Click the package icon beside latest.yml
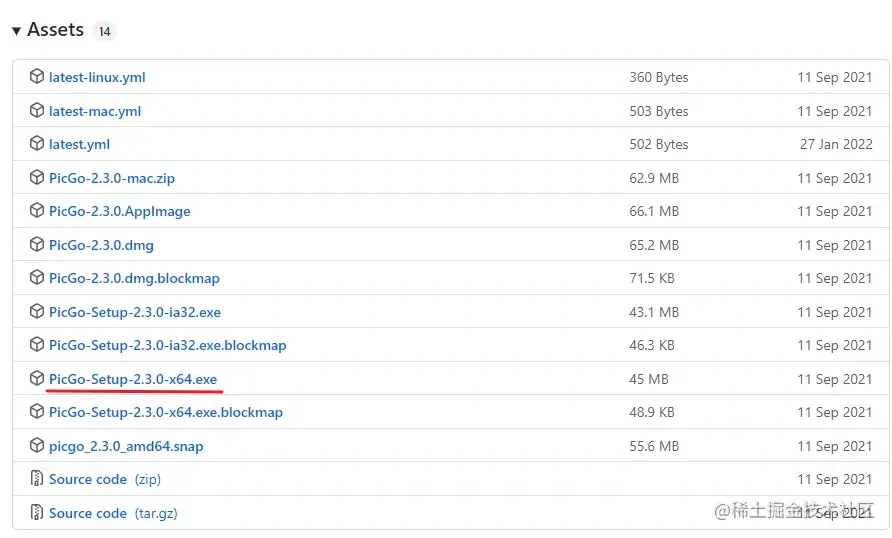 [x=36, y=143]
